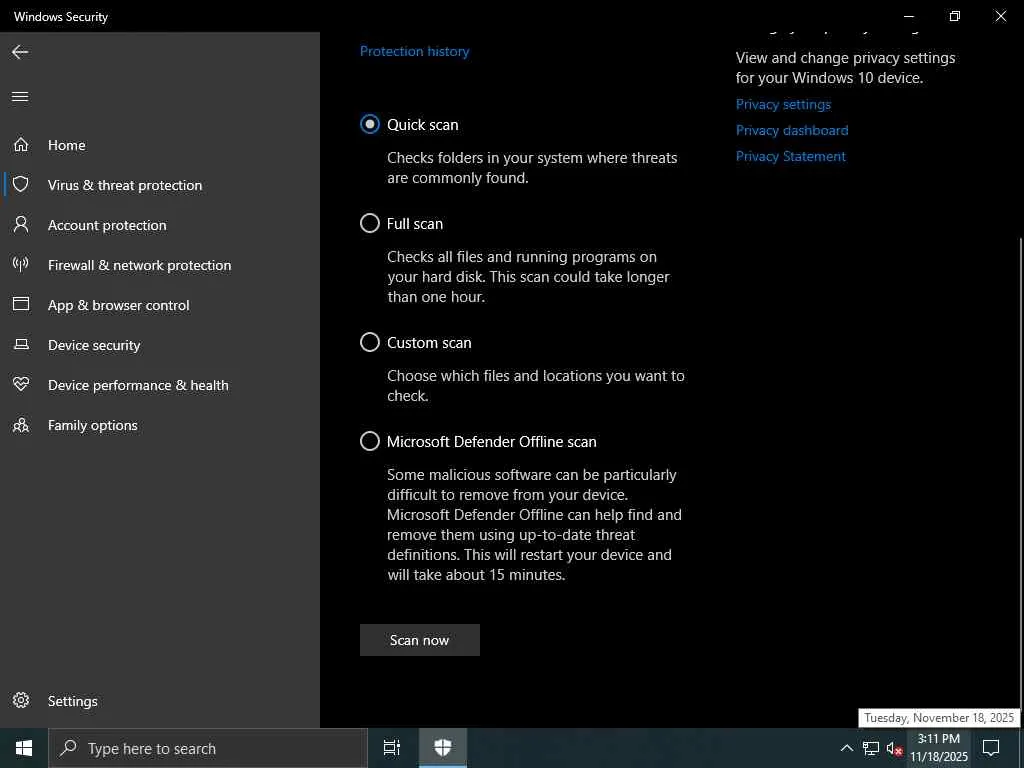Click the 'than one hour.' text
Screen dimensions: 1024x768
point(436,296)
